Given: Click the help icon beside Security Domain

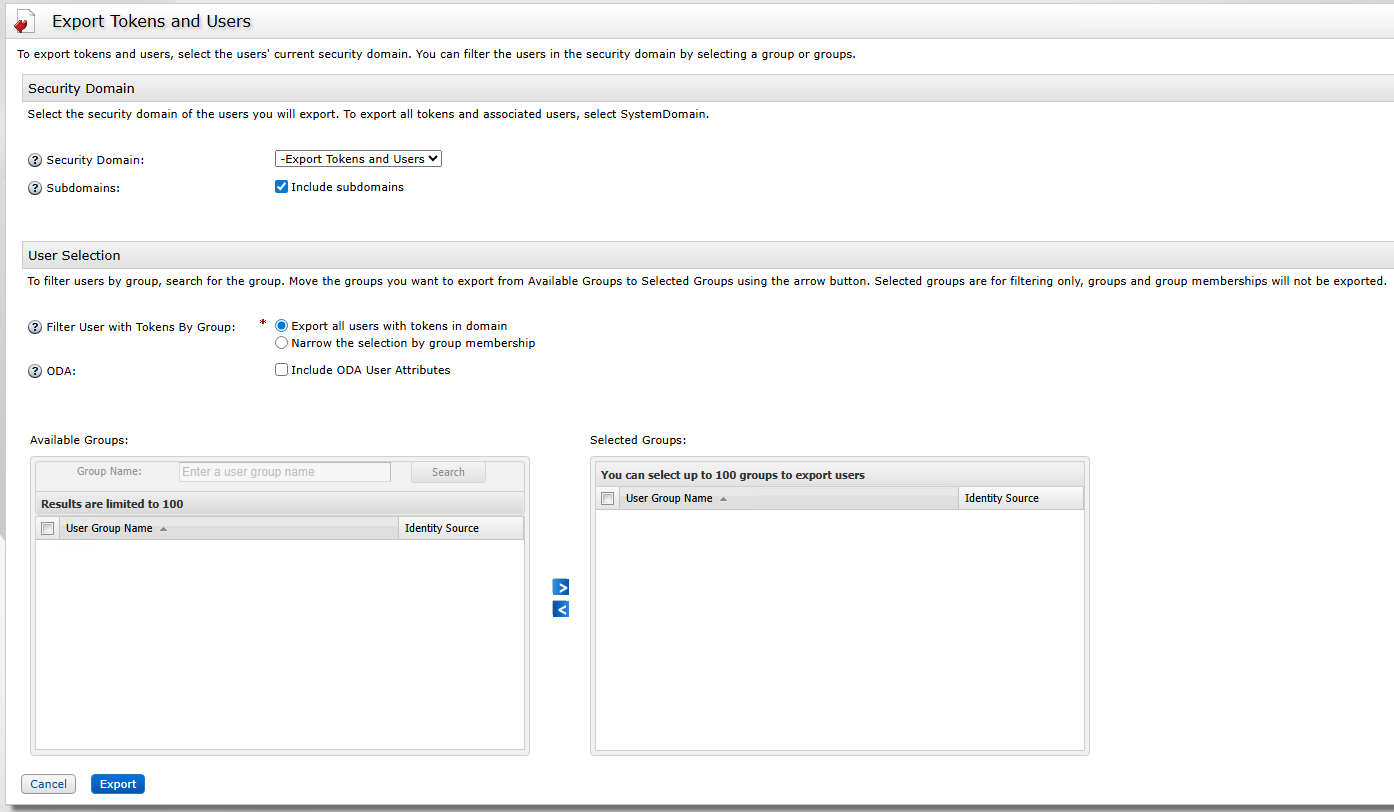Looking at the screenshot, I should (35, 160).
